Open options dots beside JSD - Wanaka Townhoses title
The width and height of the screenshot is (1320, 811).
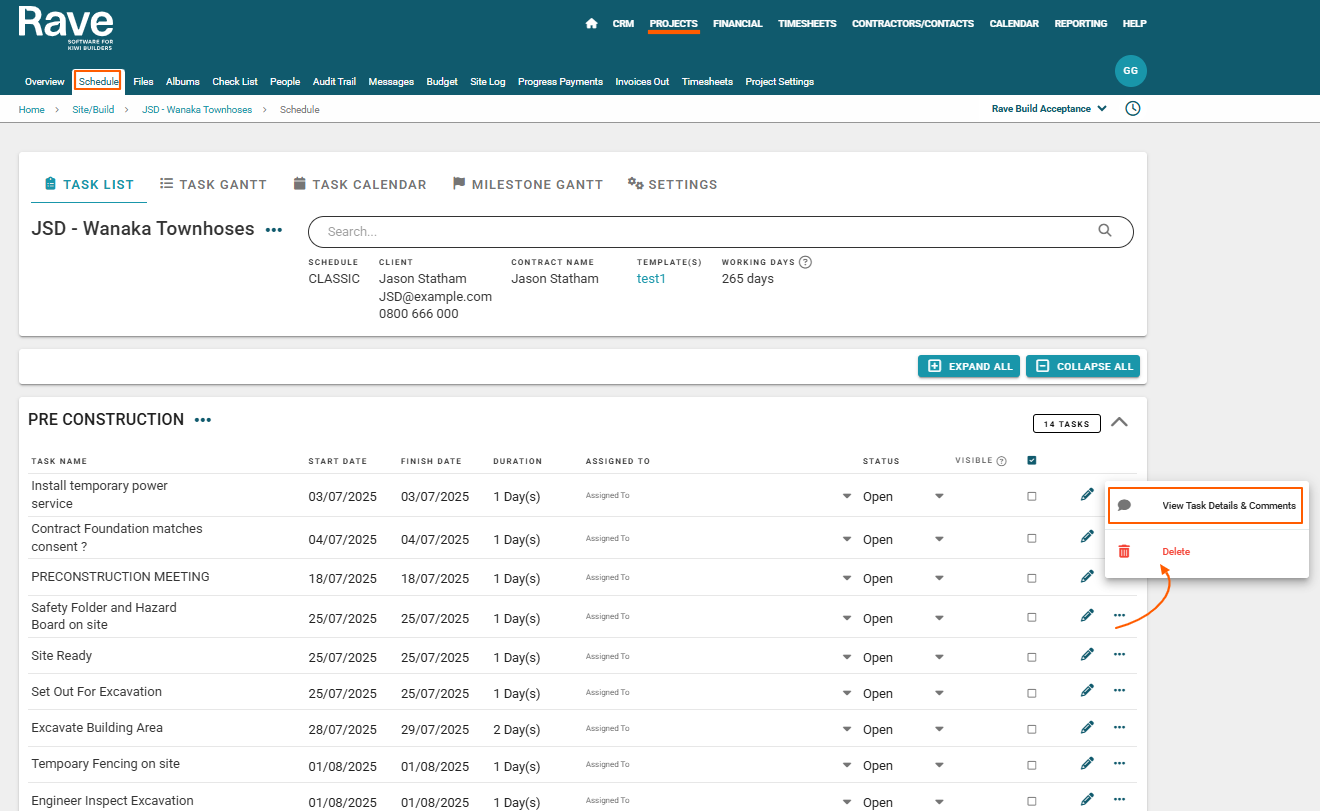coord(274,230)
